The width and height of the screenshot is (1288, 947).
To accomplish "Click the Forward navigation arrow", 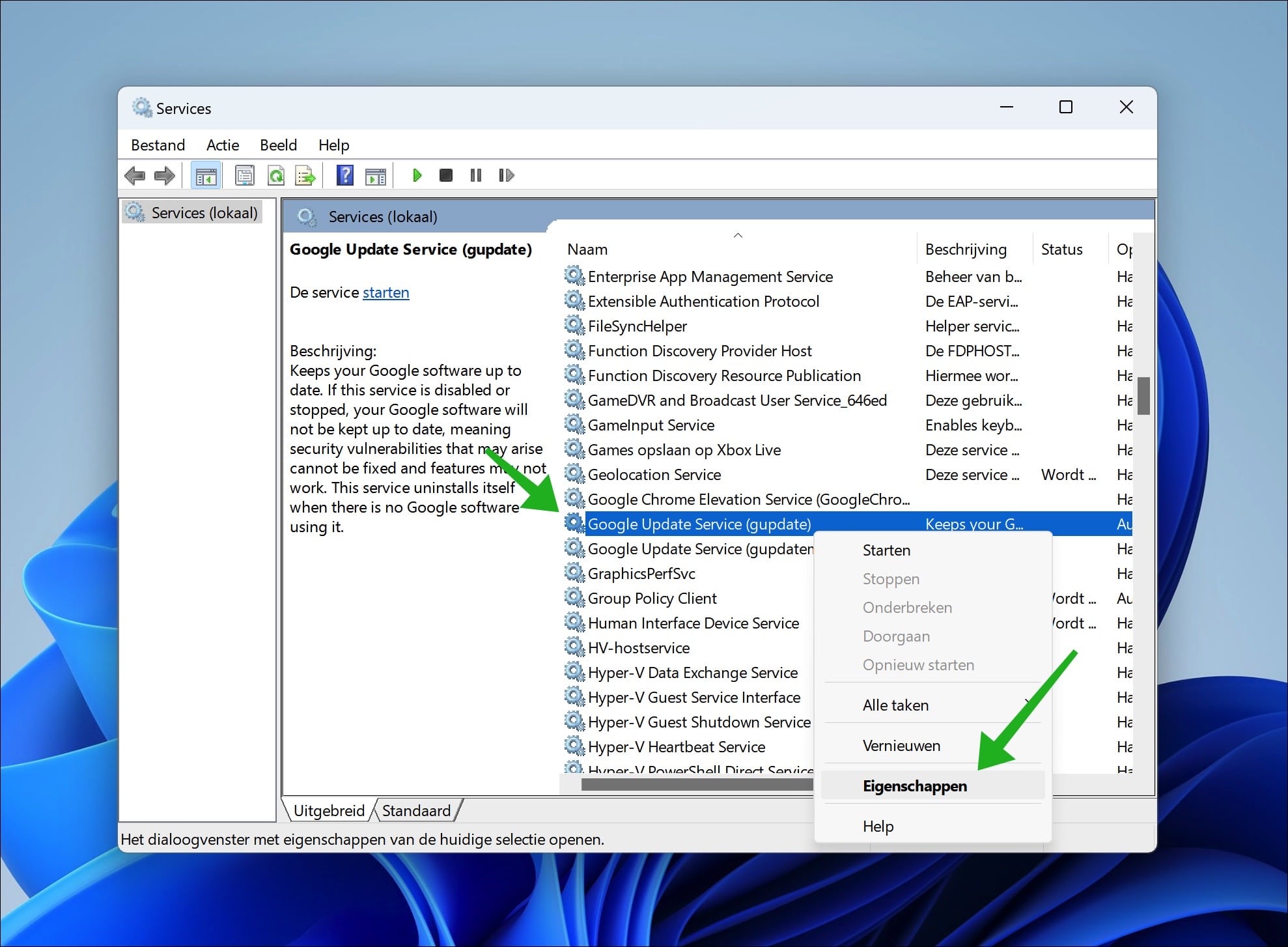I will click(164, 175).
